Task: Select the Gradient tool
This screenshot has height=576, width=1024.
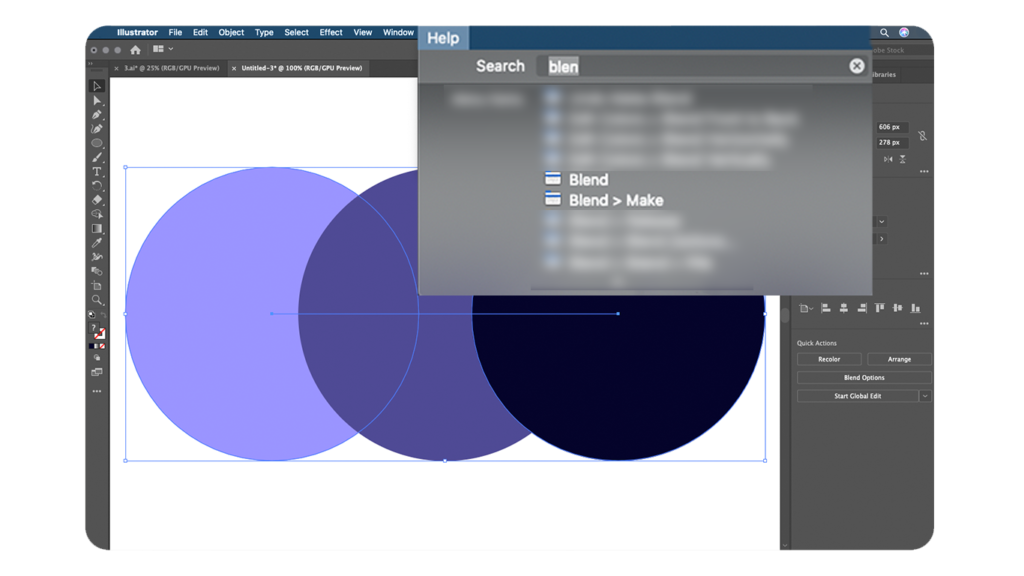Action: tap(97, 229)
